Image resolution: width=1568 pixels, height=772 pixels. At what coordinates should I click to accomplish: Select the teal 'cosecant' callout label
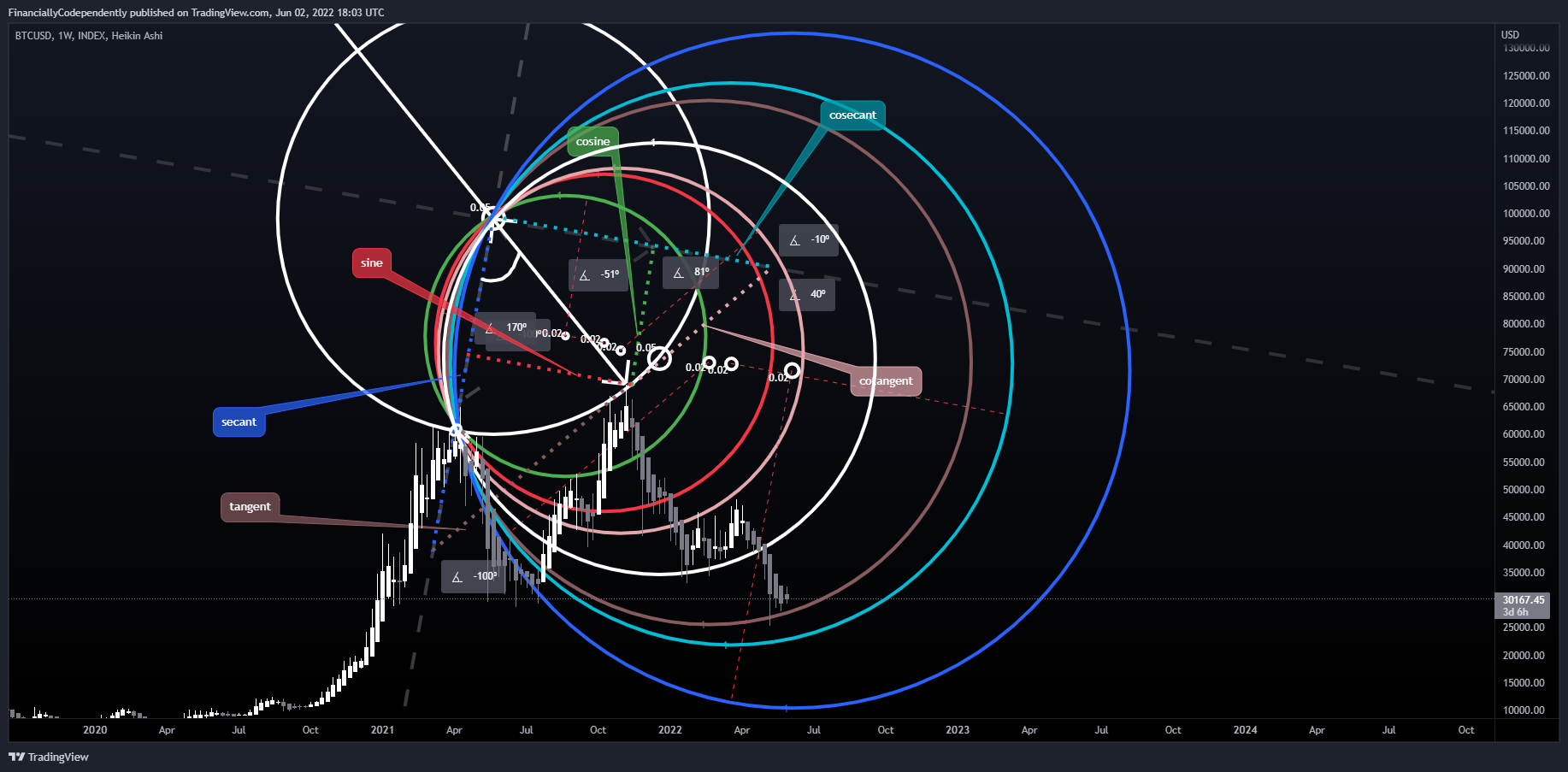click(852, 115)
